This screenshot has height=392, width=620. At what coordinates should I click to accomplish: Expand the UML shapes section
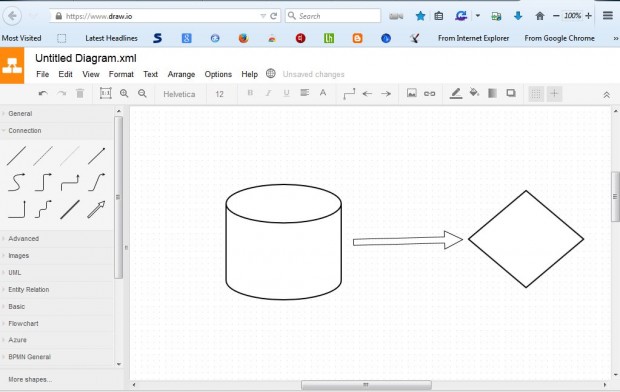coord(57,273)
